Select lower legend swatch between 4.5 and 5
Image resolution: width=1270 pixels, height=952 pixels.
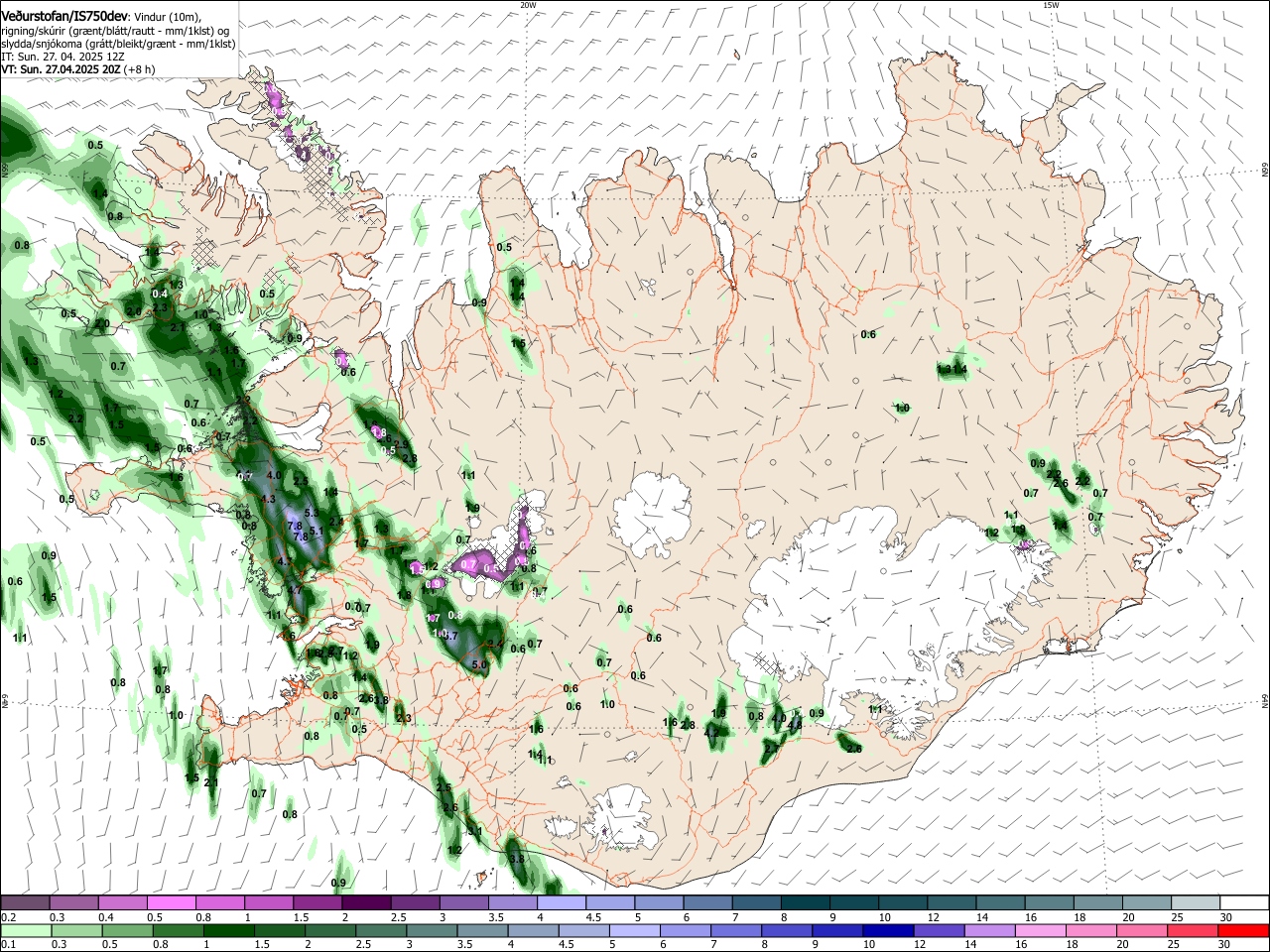[x=583, y=930]
